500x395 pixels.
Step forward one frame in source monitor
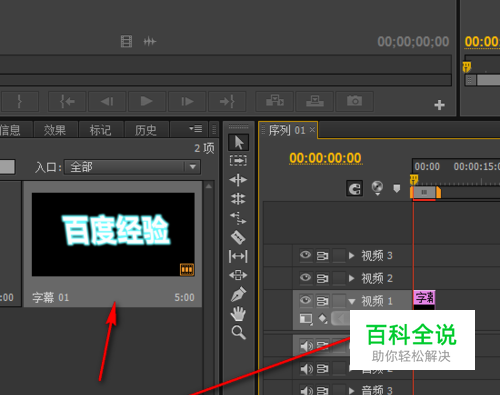pyautogui.click(x=187, y=101)
